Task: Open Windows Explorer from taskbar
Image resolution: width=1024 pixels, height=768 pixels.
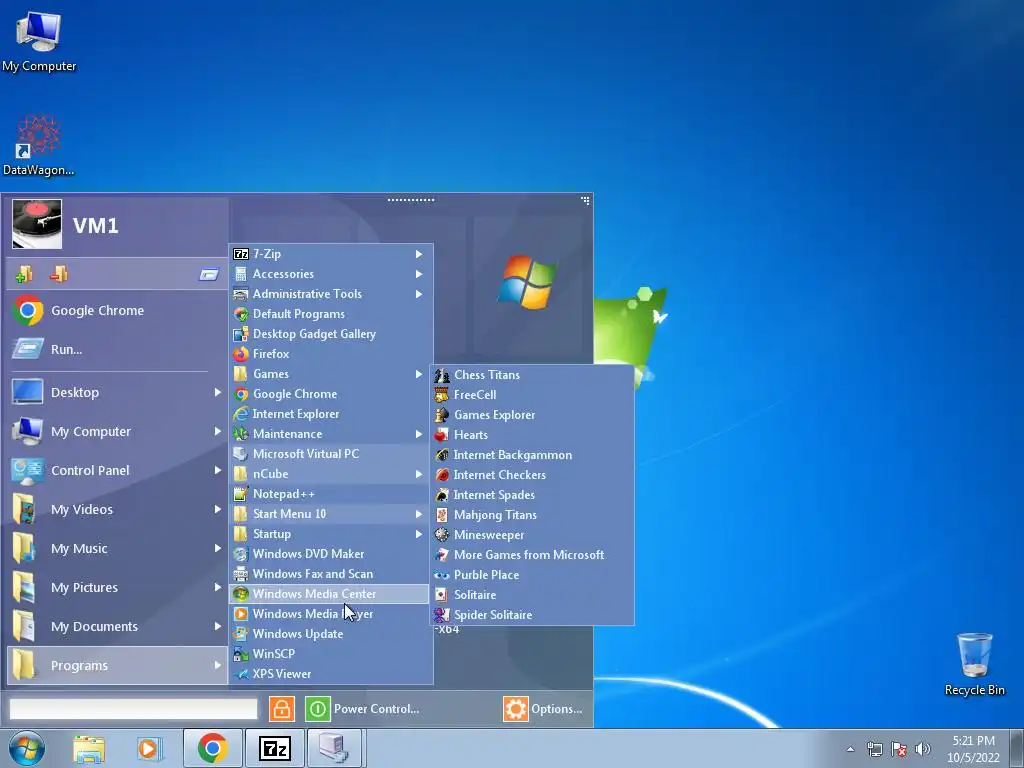Action: tap(89, 748)
